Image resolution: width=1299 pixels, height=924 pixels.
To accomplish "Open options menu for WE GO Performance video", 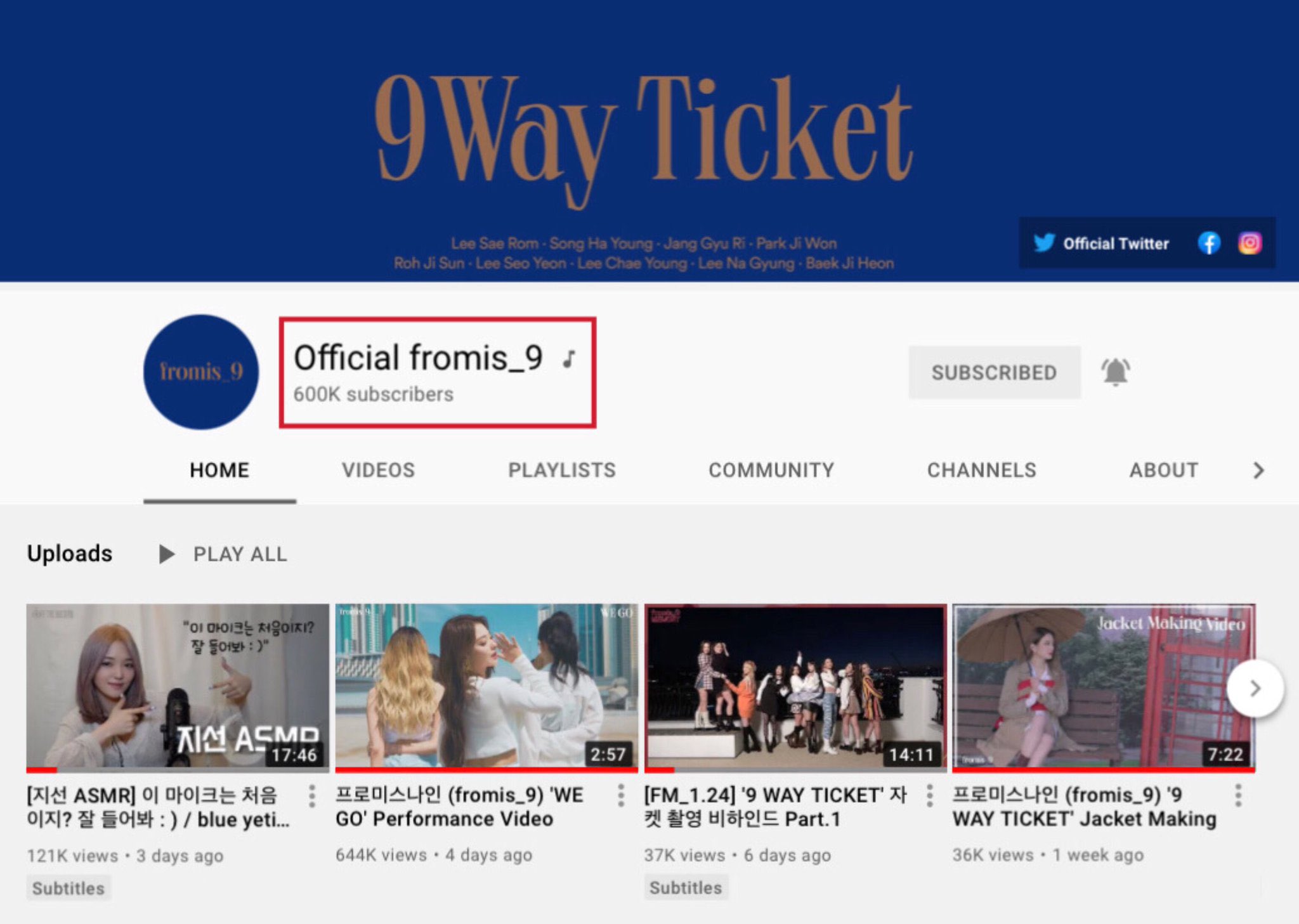I will click(x=621, y=795).
